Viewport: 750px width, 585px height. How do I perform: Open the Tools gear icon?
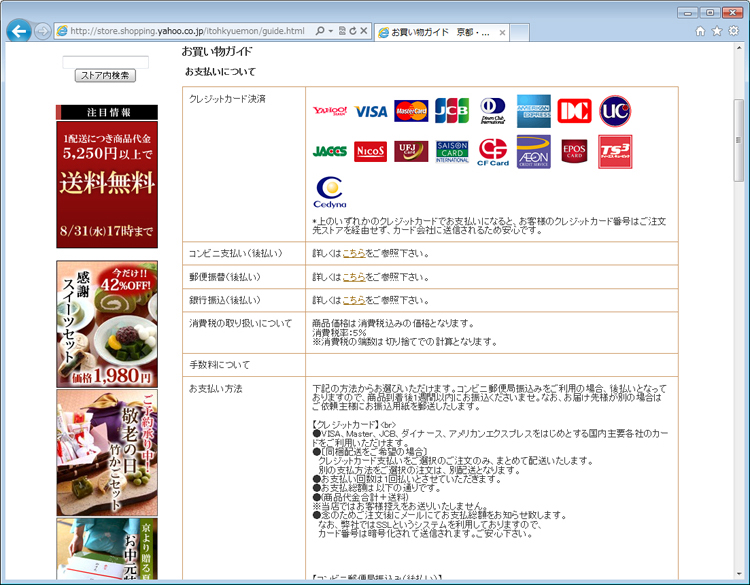[733, 31]
